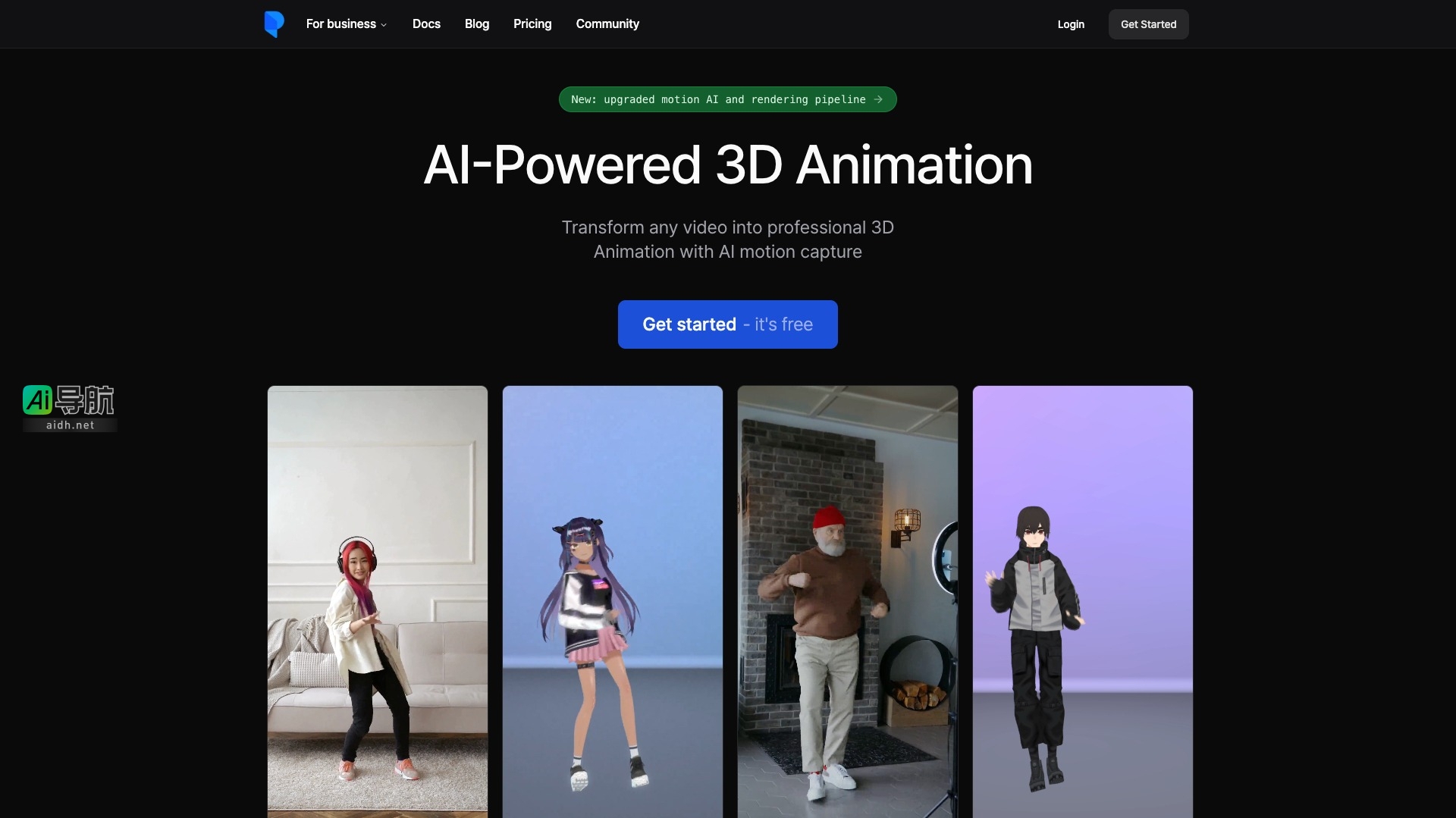Click the AI-Powered 3D Animation headline
The image size is (1456, 818).
click(727, 165)
